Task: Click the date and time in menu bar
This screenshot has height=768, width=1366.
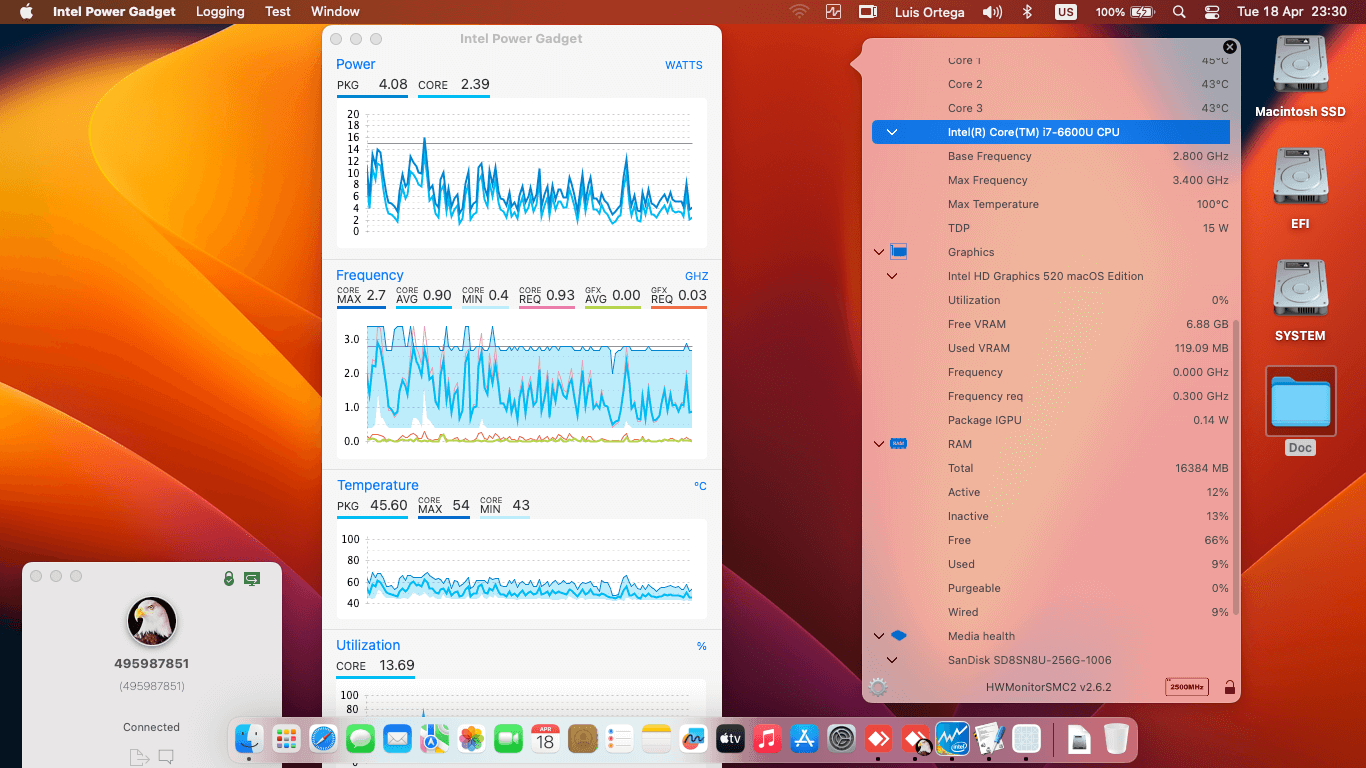Action: coord(1292,12)
